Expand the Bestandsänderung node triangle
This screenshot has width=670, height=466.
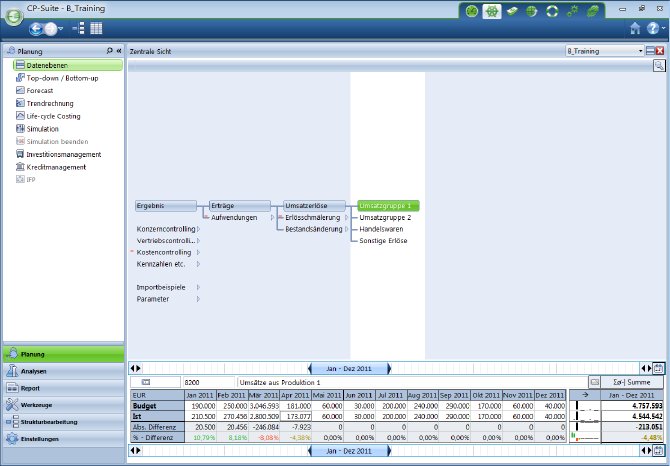click(346, 229)
